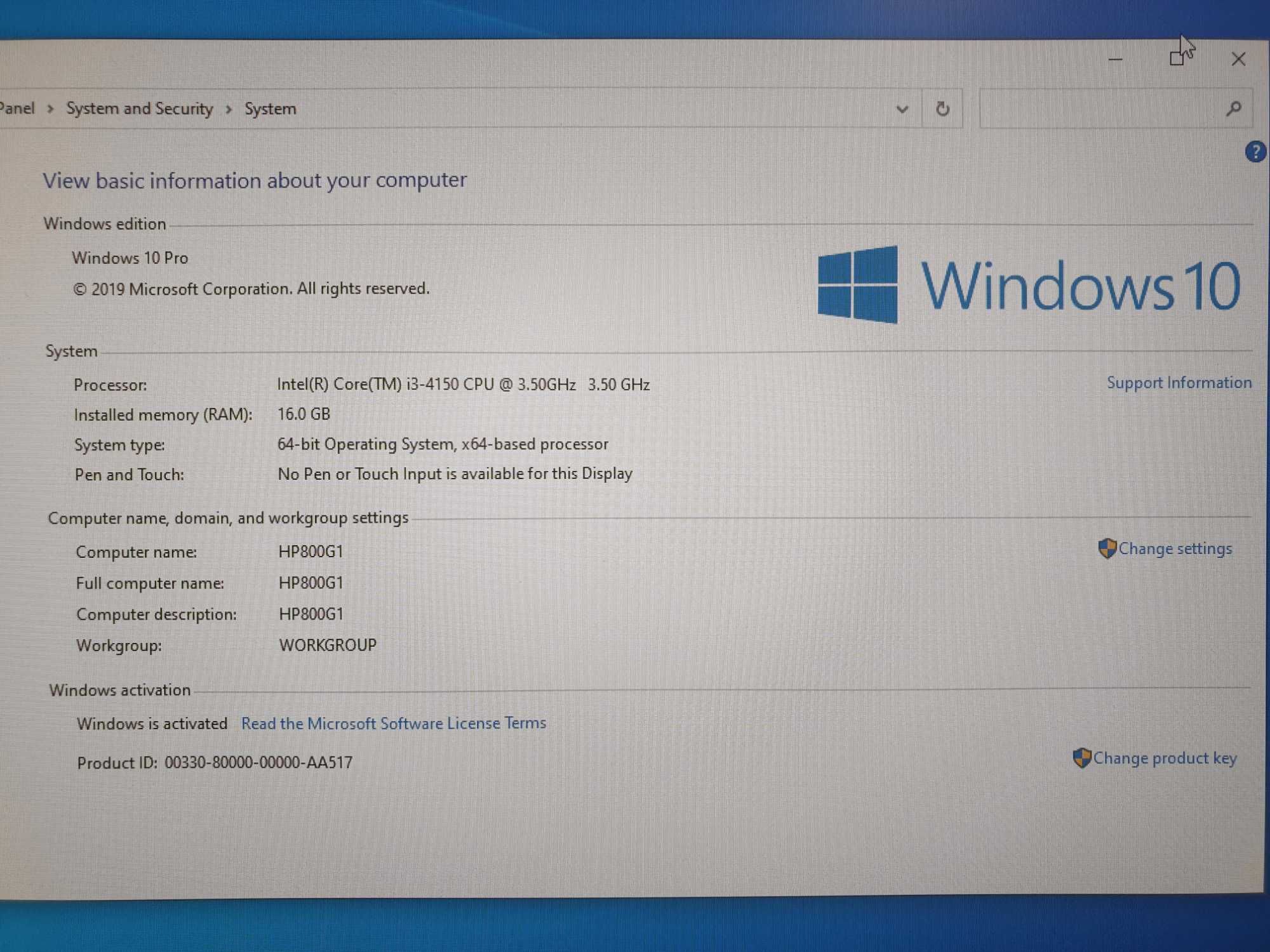Open Support Information link
Screen dimensions: 1270x952
pyautogui.click(x=1179, y=383)
